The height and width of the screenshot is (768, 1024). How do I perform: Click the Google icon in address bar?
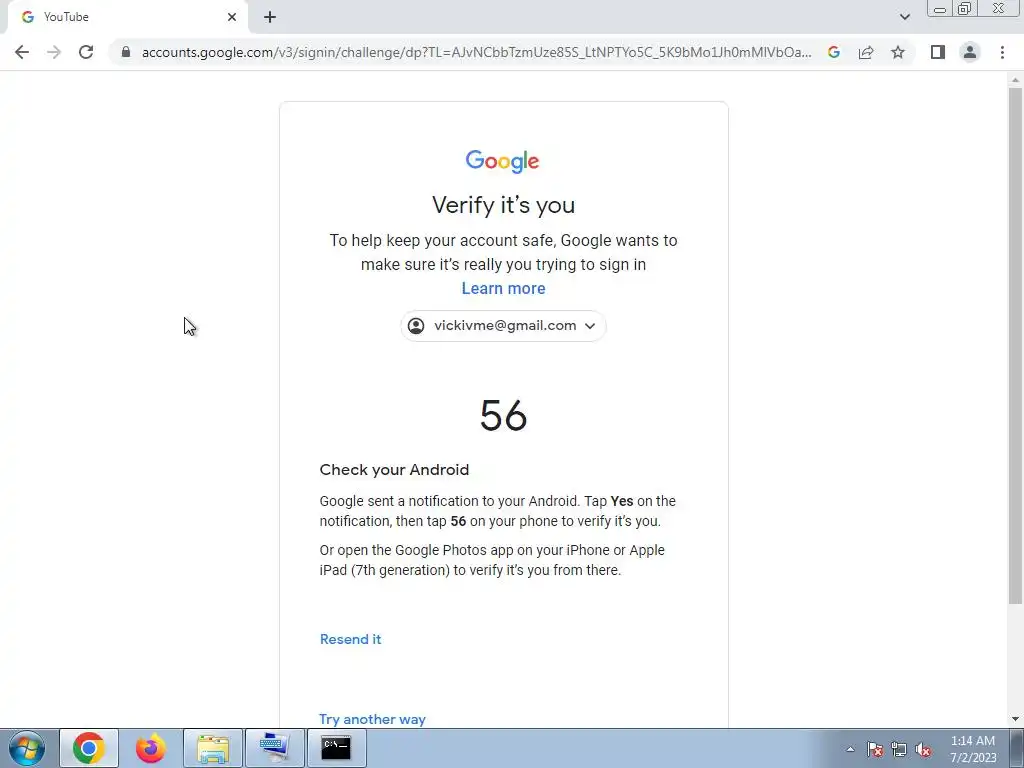834,52
